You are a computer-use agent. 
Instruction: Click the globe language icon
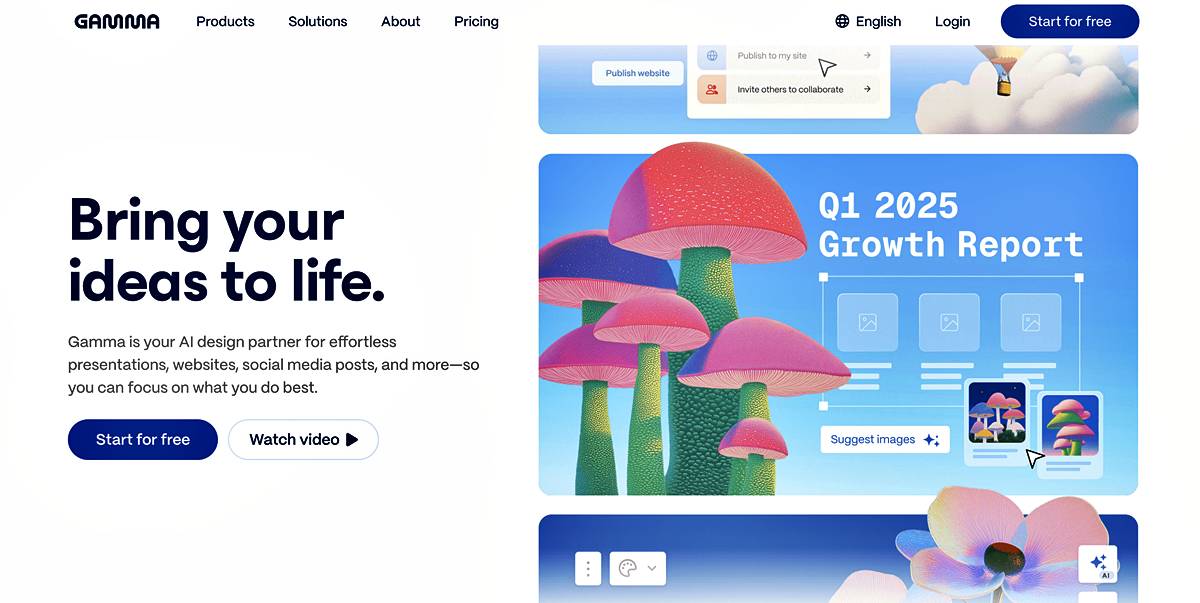[842, 21]
